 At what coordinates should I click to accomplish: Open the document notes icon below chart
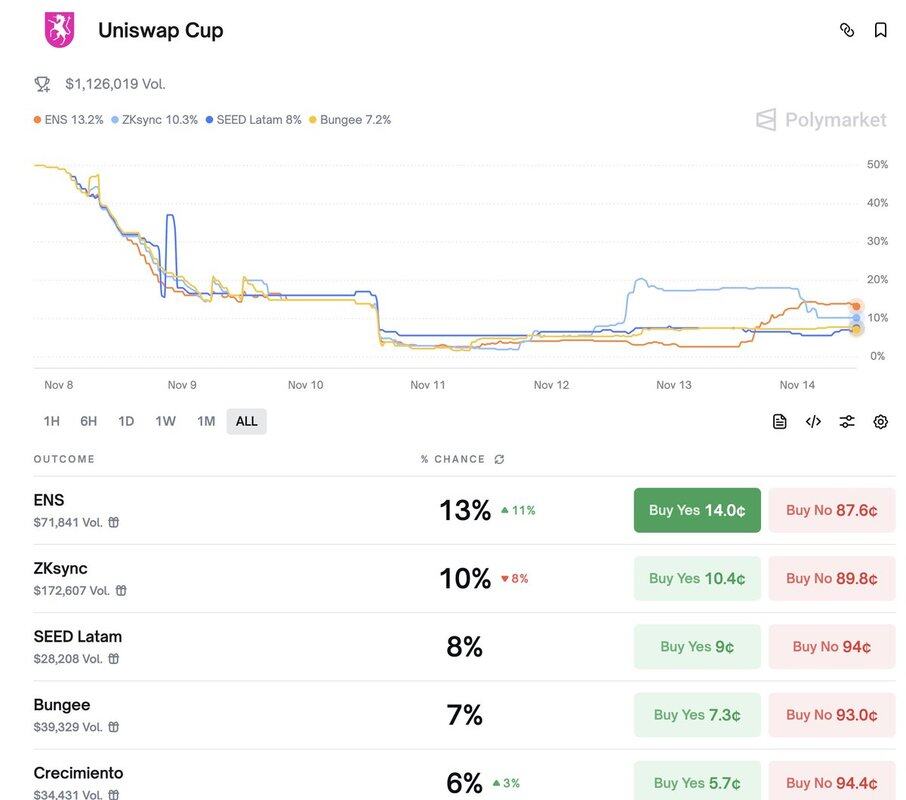(x=780, y=422)
